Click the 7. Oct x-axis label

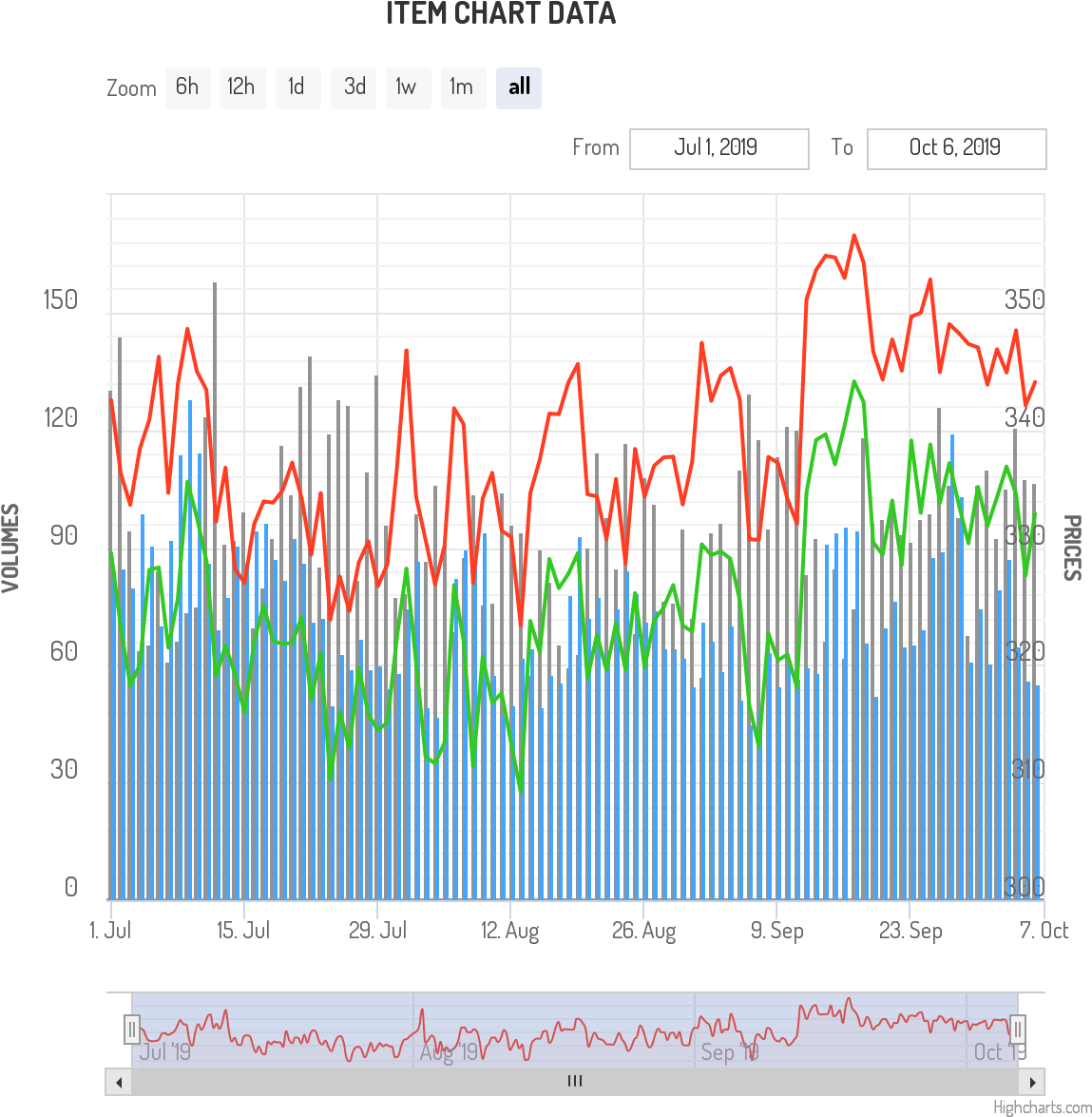tap(1044, 931)
